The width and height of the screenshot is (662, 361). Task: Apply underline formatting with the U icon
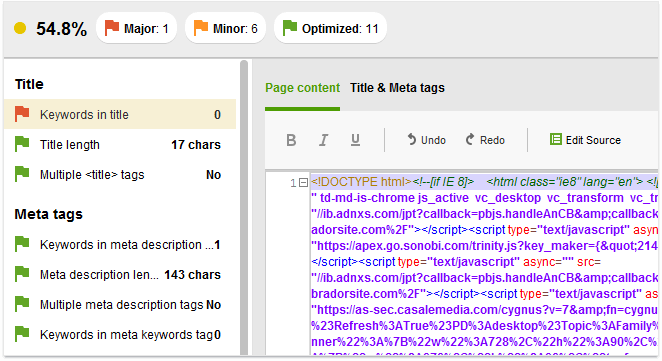[x=355, y=140]
